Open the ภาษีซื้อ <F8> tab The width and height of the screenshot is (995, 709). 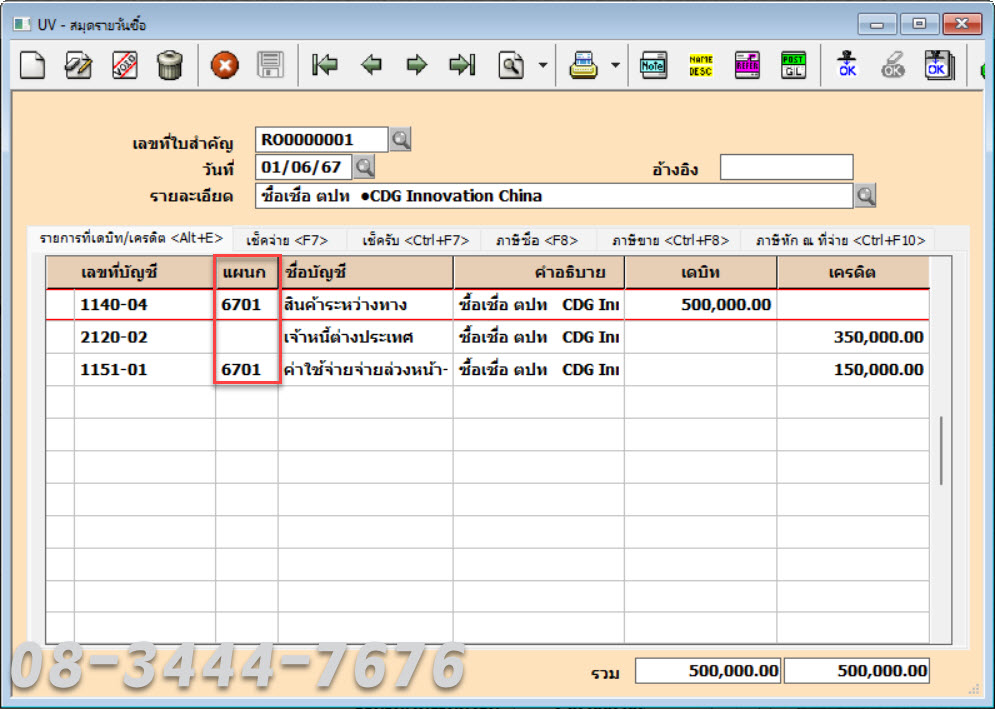point(537,240)
